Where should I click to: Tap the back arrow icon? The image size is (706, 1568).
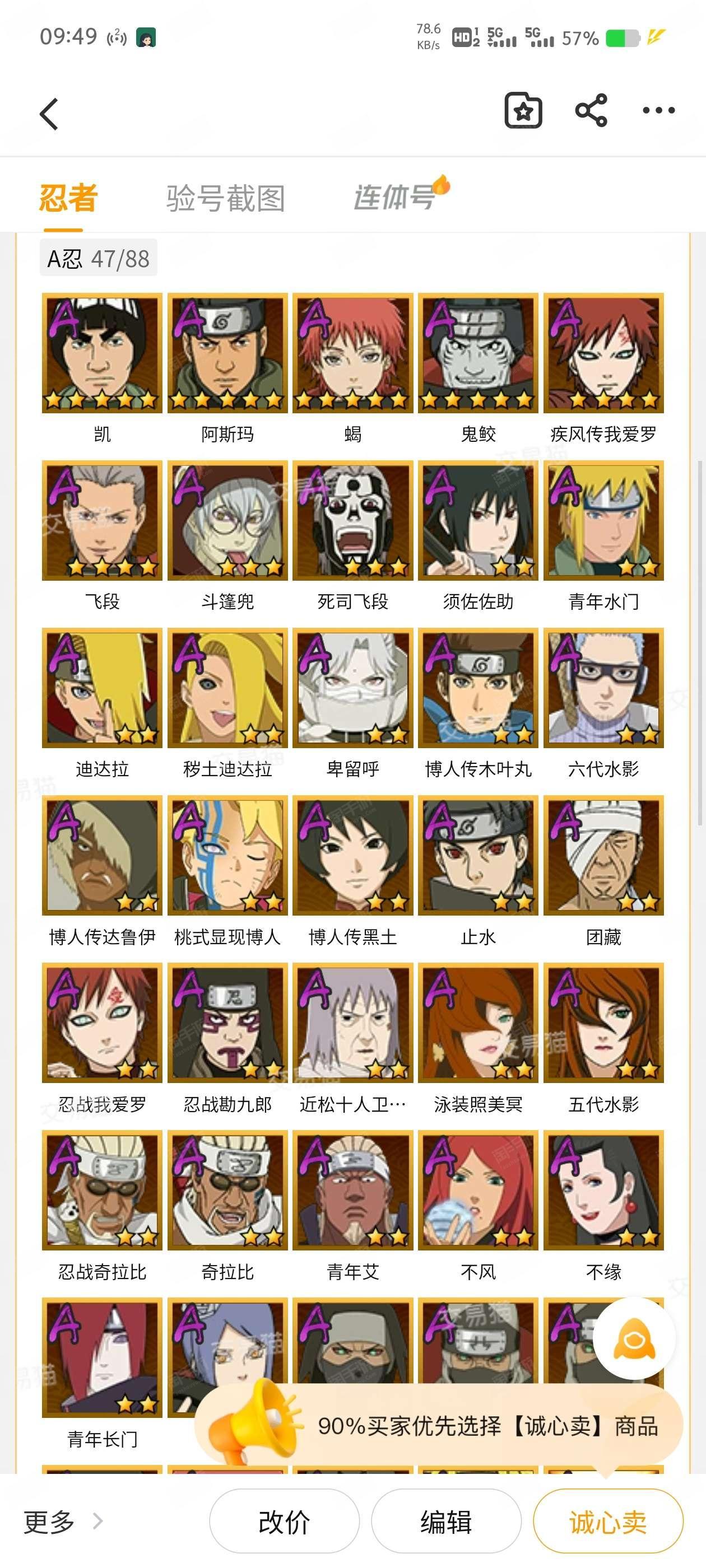(49, 114)
